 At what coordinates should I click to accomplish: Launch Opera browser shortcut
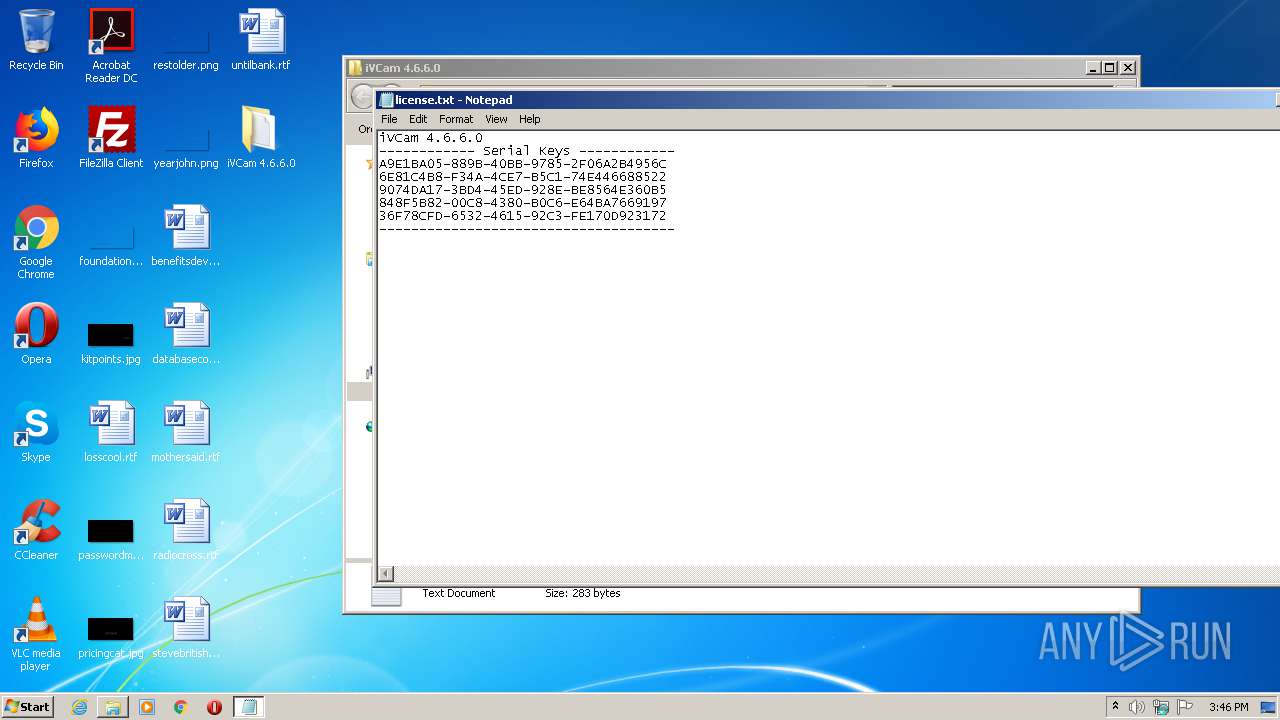tap(36, 334)
